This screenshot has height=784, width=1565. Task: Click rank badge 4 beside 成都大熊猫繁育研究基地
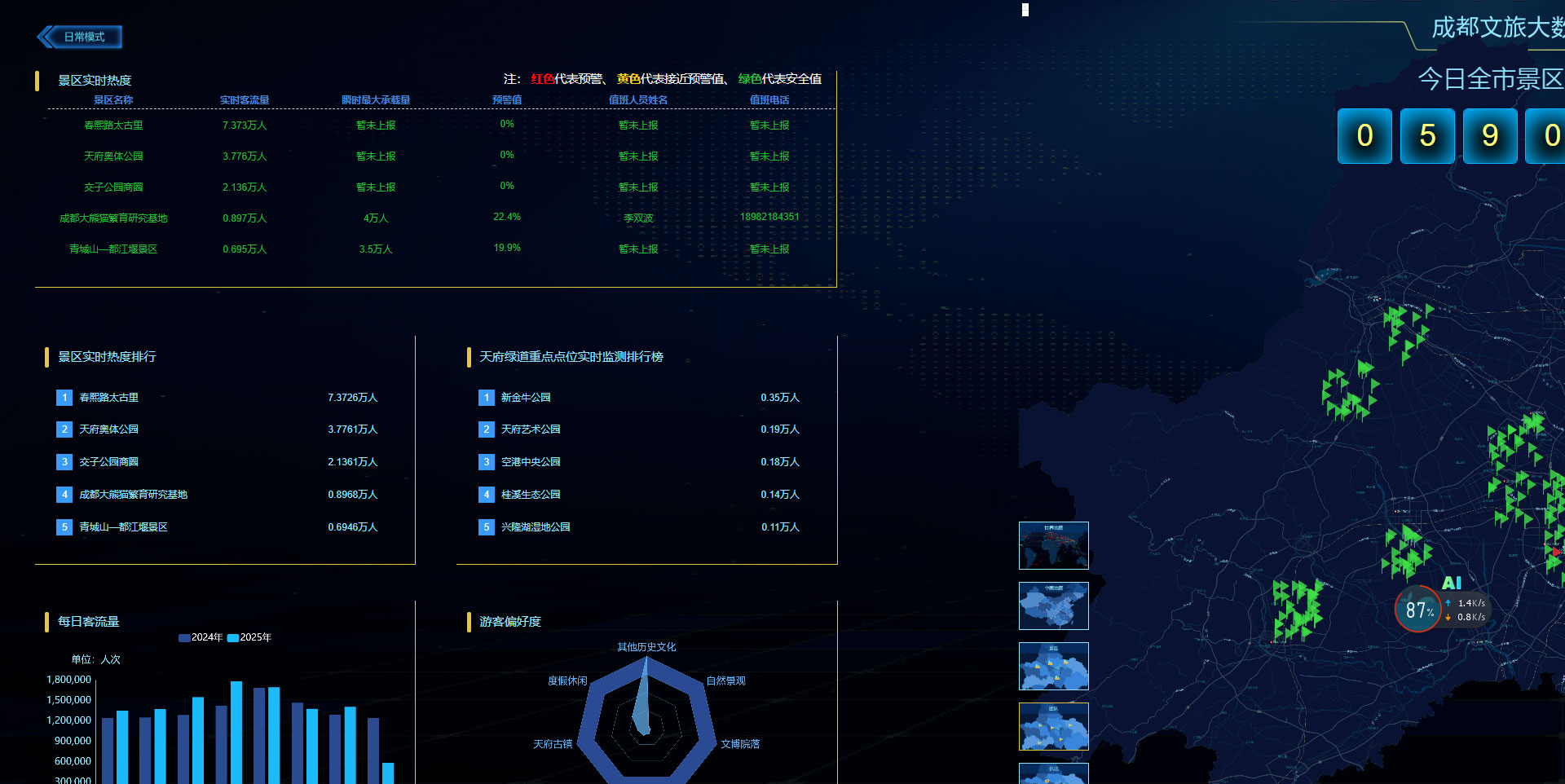pyautogui.click(x=64, y=495)
